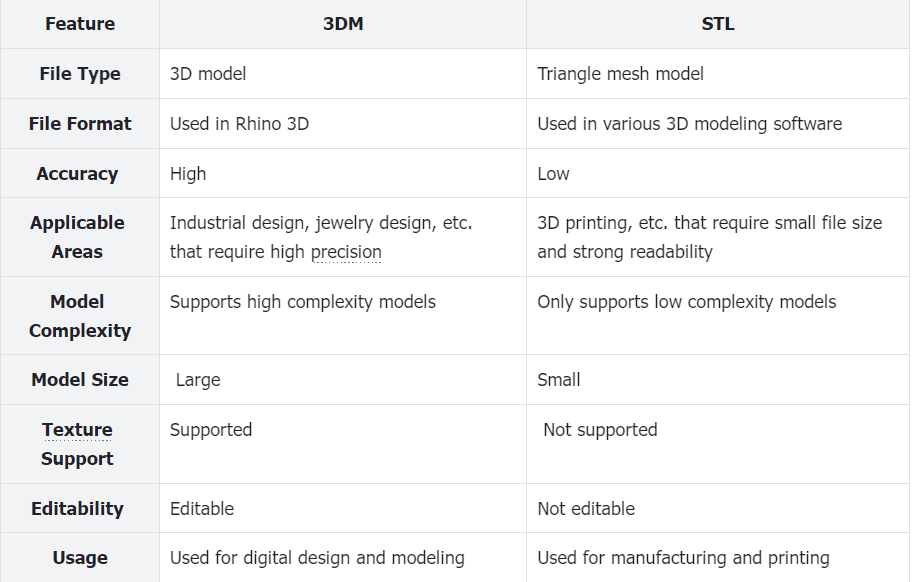
Task: Click the "High" accuracy cell
Action: pyautogui.click(x=343, y=173)
